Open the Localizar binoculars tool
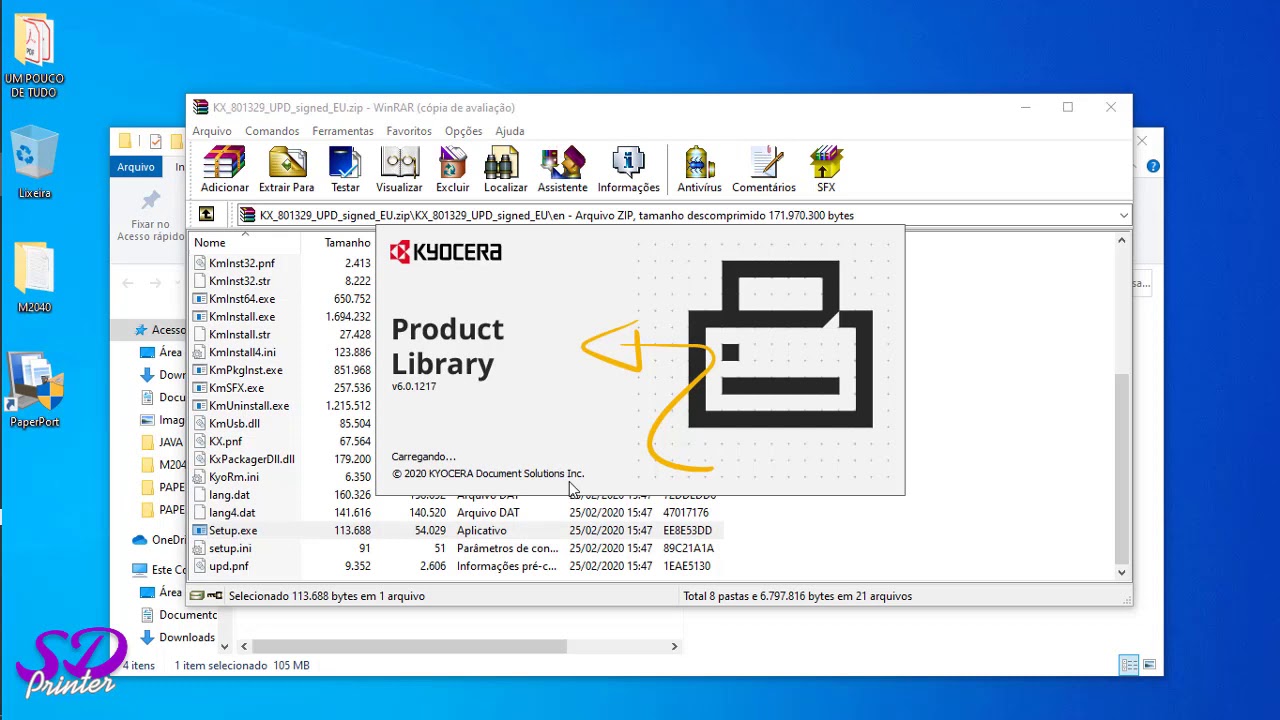 click(x=505, y=170)
